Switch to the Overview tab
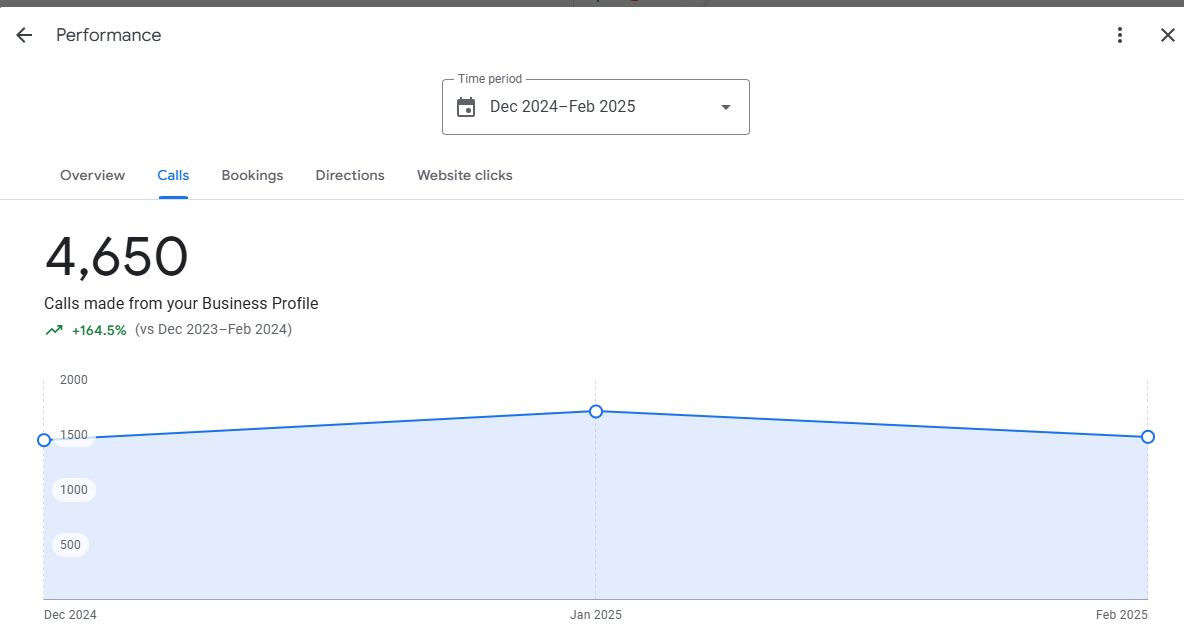1184x640 pixels. (x=92, y=175)
